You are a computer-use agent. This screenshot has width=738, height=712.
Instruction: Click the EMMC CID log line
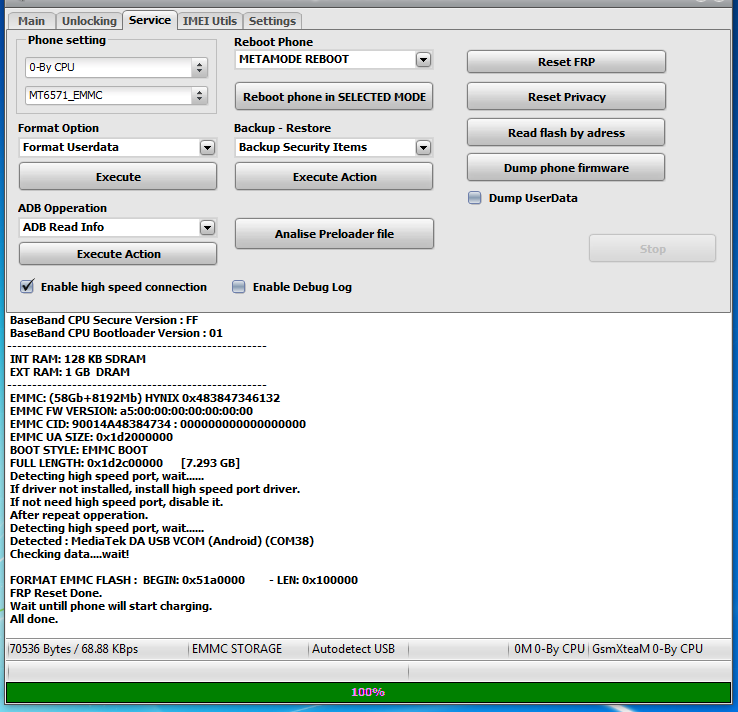point(158,424)
